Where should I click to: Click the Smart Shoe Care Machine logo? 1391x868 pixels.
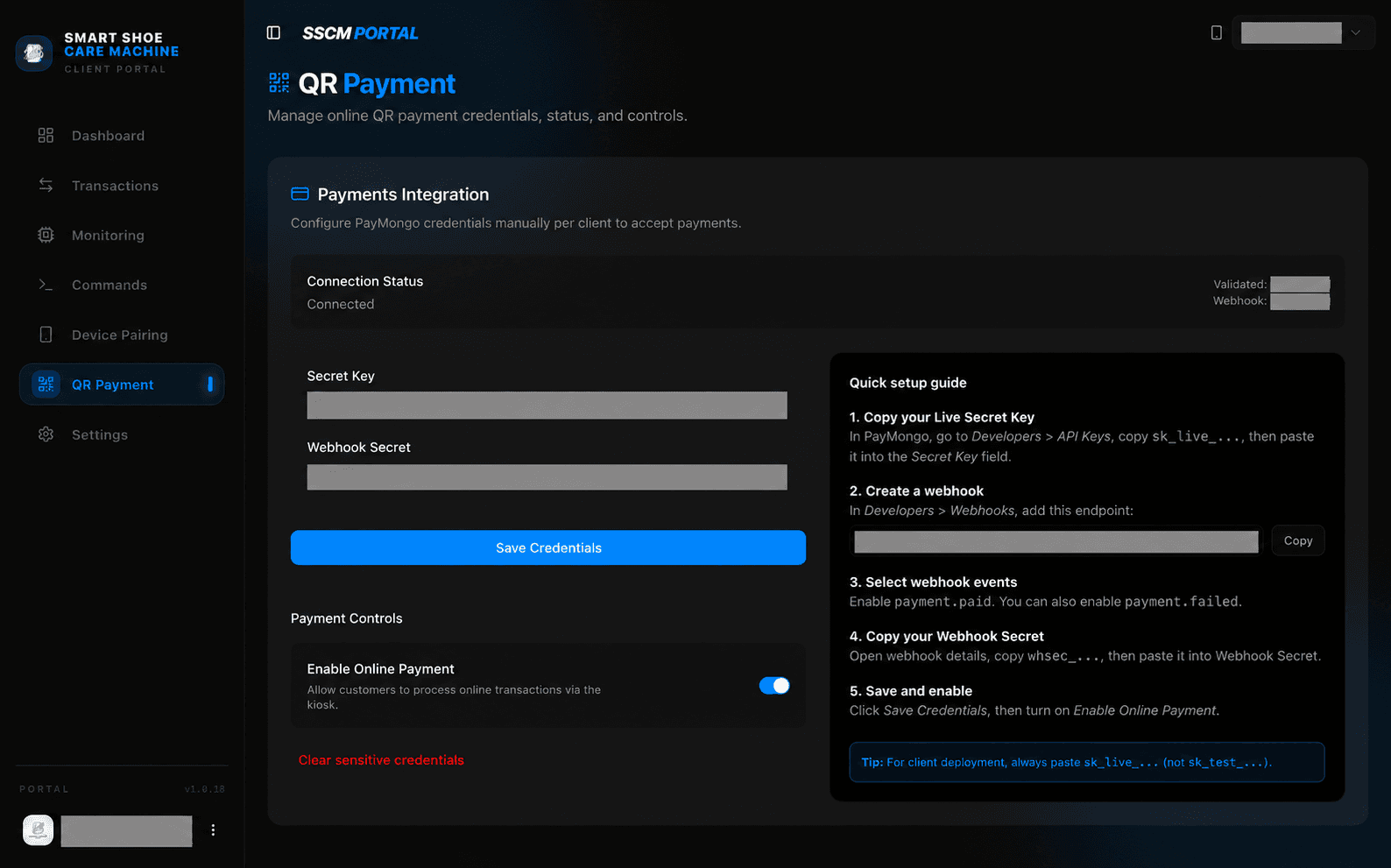point(33,53)
